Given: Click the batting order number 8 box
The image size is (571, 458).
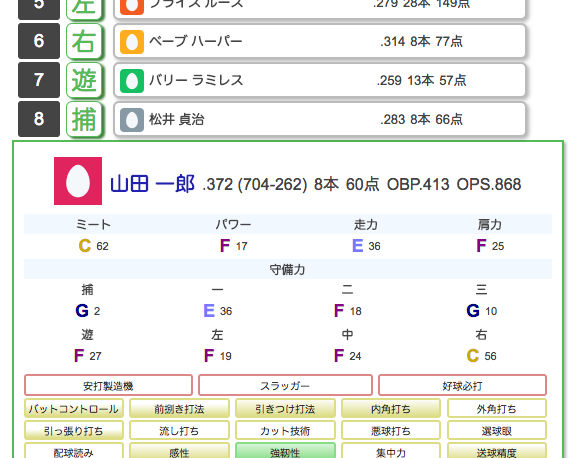Looking at the screenshot, I should 39,119.
